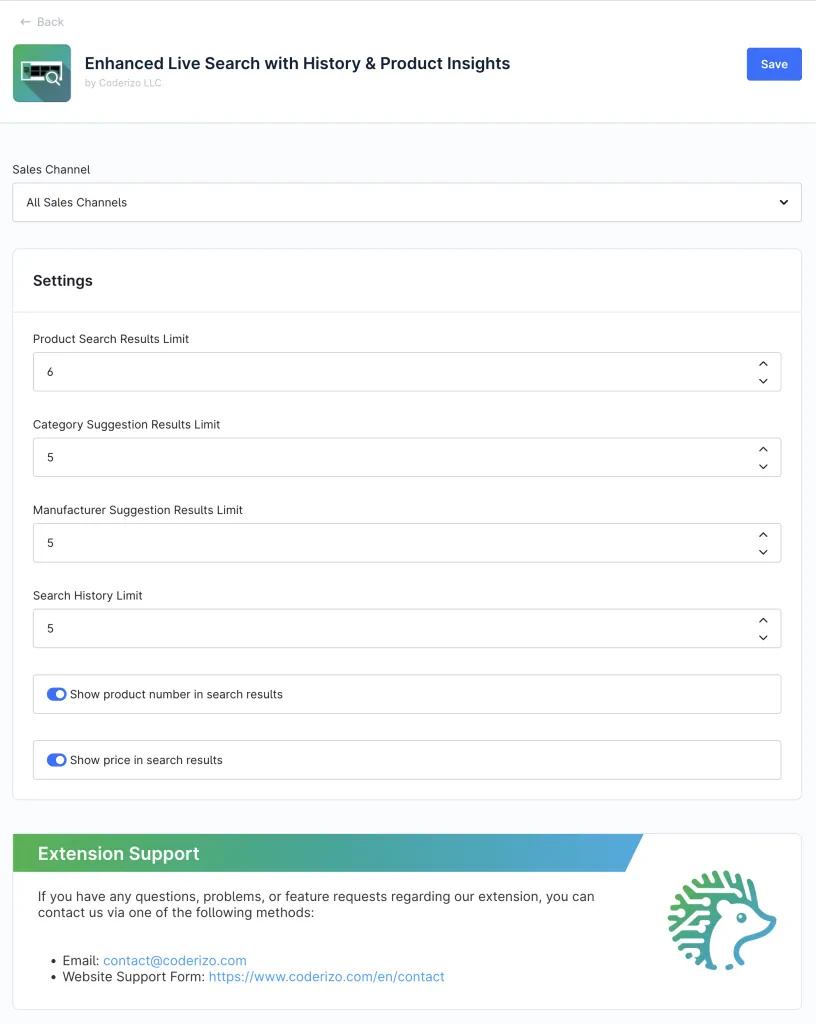Save the extension settings

(774, 64)
